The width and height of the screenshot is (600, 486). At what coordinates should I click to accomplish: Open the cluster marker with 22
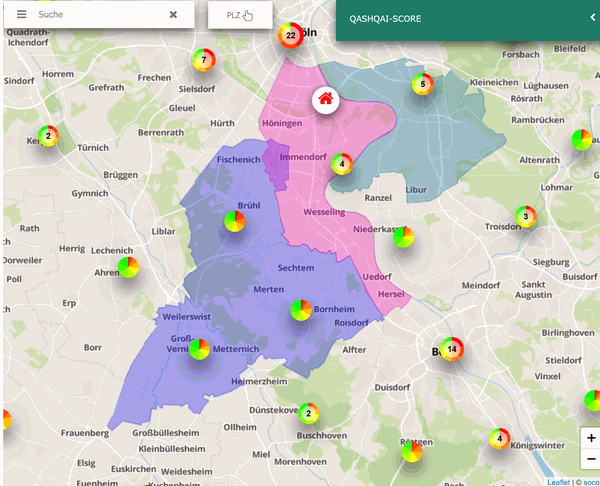coord(291,35)
